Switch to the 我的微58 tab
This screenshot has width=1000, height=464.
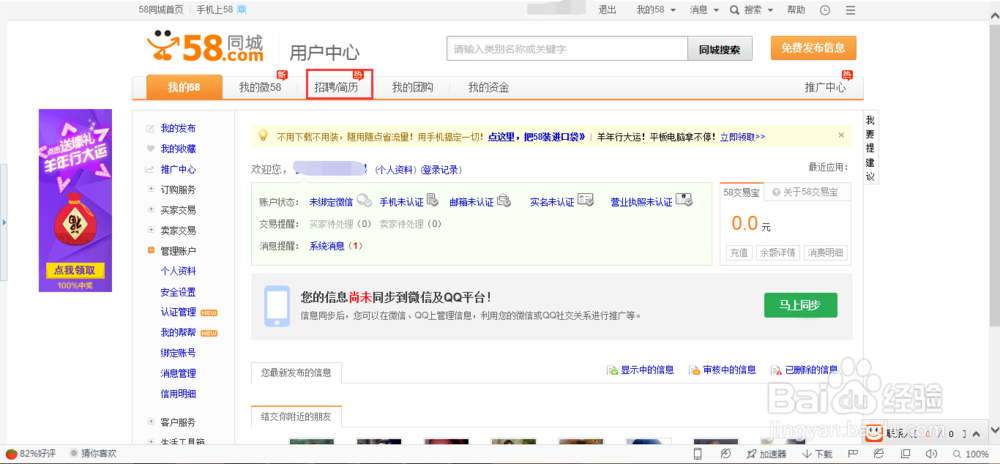tap(260, 87)
